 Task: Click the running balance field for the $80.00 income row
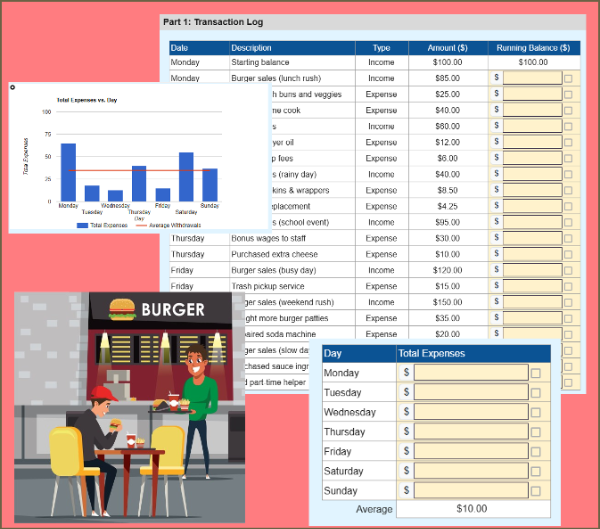[x=532, y=126]
